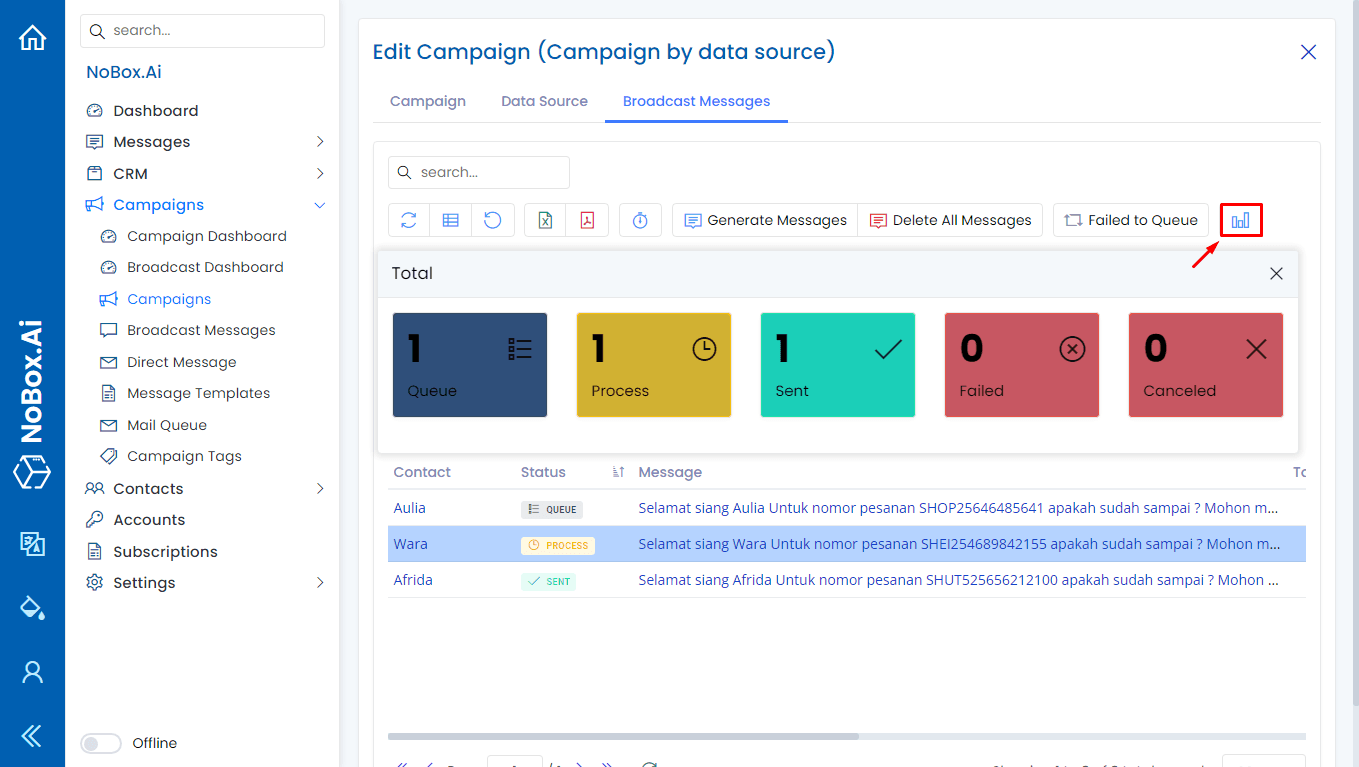This screenshot has height=767, width=1359.
Task: Click the reset/undo circular arrow icon
Action: click(493, 219)
